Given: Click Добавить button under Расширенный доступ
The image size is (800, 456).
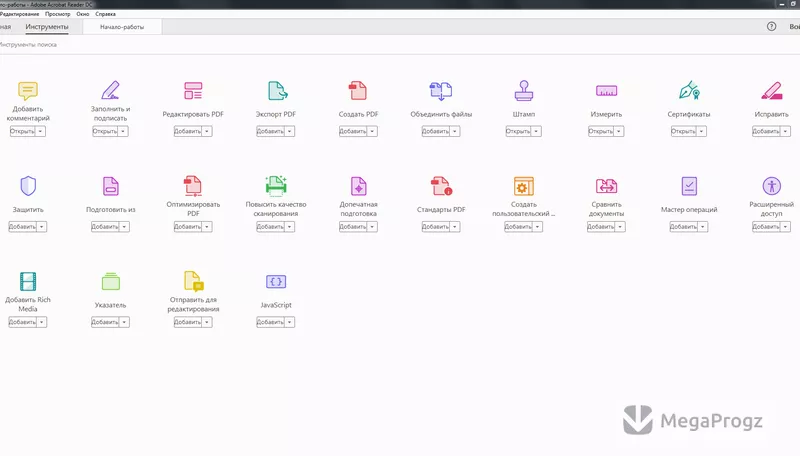Looking at the screenshot, I should (x=766, y=226).
